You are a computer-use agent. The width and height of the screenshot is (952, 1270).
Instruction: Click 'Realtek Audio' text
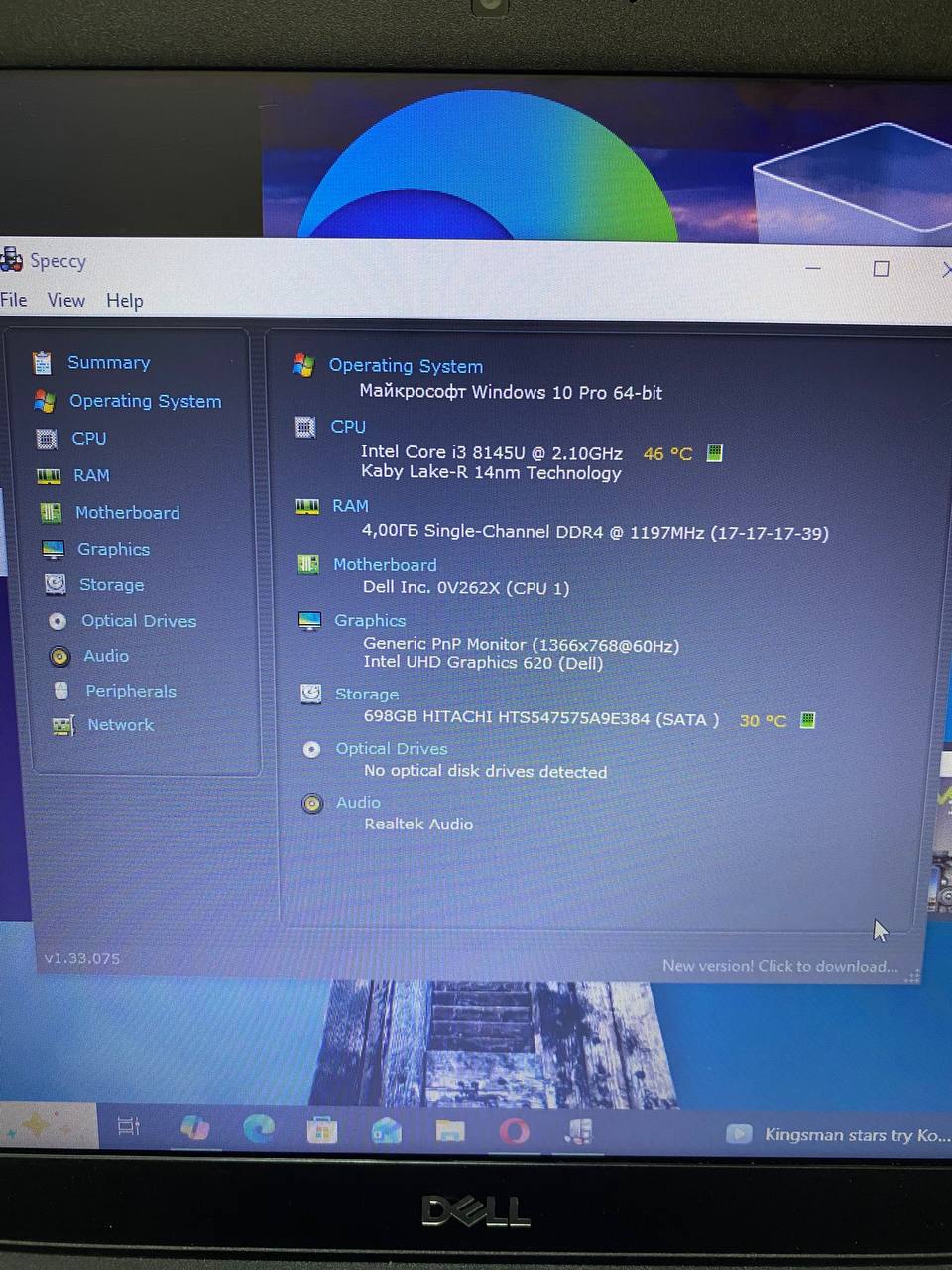coord(418,825)
